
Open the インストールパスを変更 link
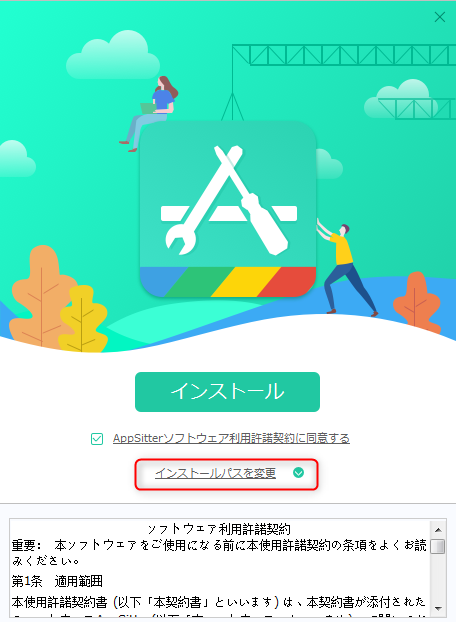click(x=215, y=473)
